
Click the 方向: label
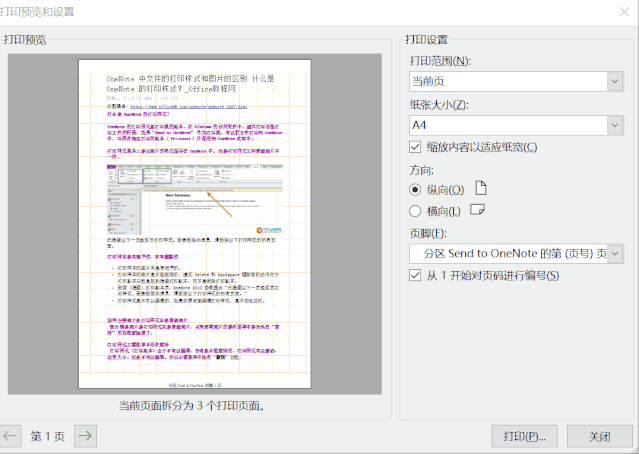point(421,170)
